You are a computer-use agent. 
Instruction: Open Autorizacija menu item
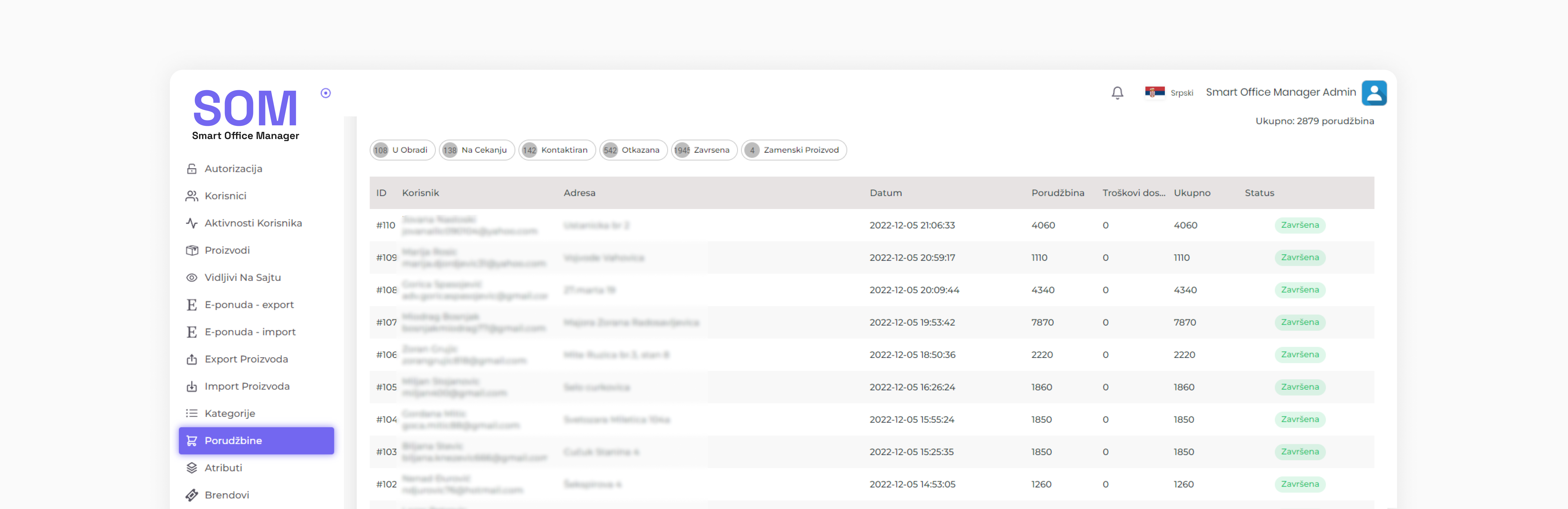[256, 169]
